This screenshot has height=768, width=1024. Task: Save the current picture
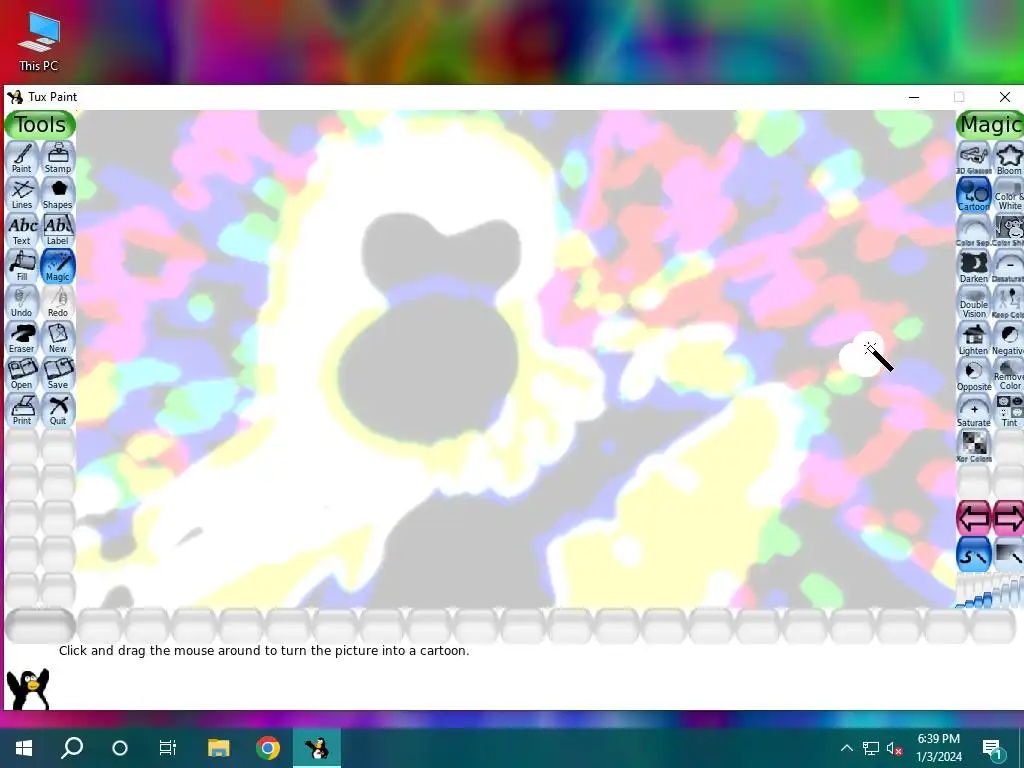coord(58,374)
